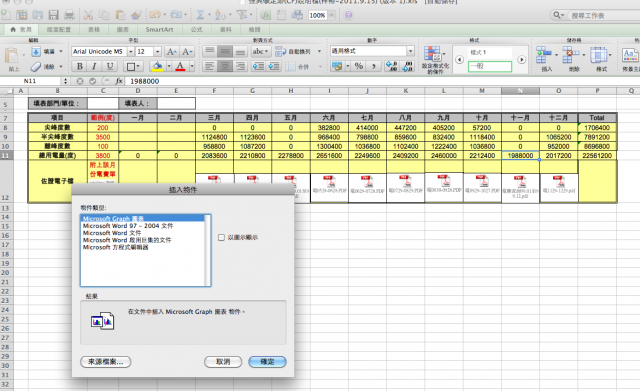Check the display as icon checkbox
This screenshot has height=391, width=640.
pos(222,237)
